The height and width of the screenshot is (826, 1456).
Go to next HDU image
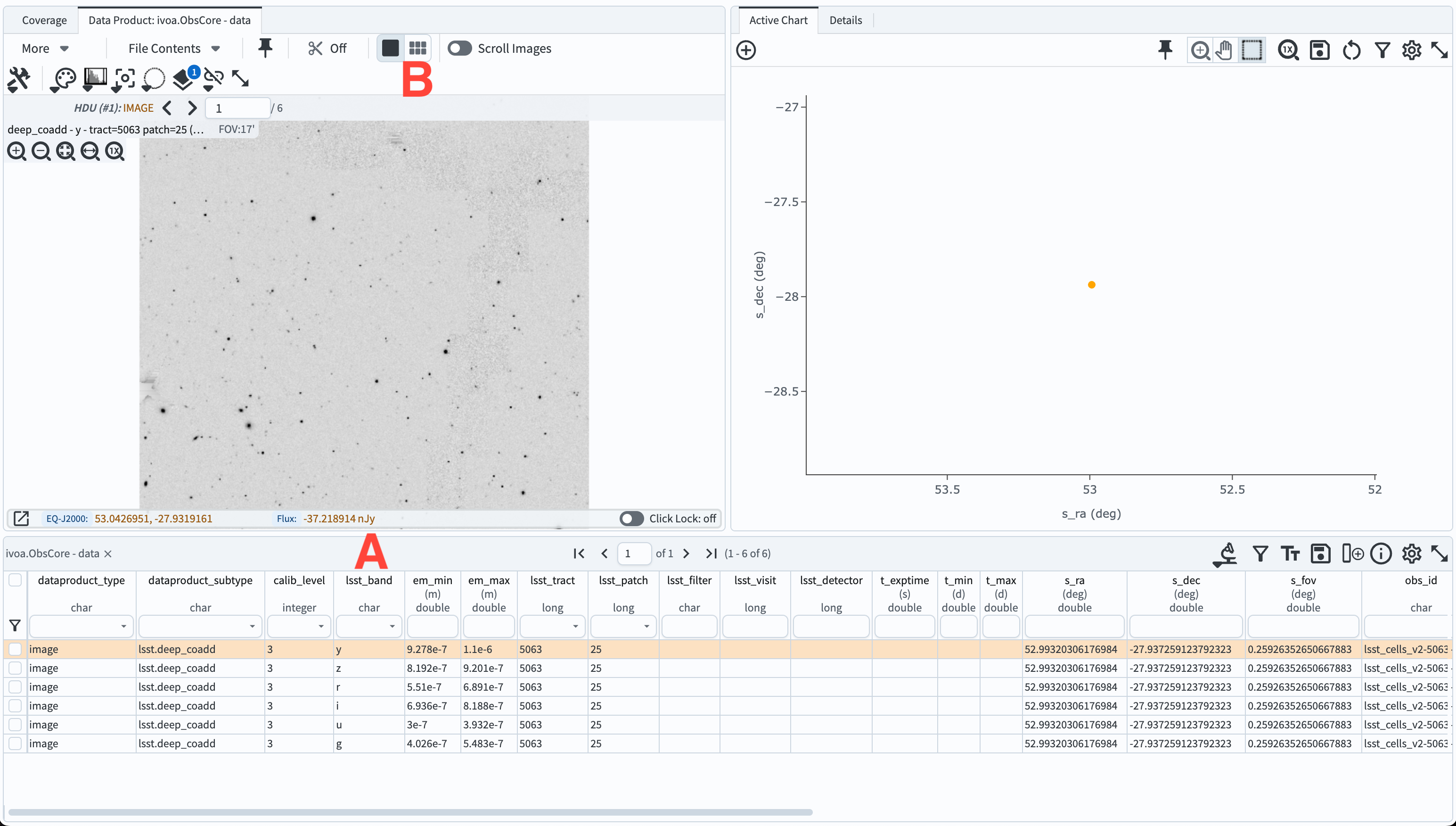(192, 108)
